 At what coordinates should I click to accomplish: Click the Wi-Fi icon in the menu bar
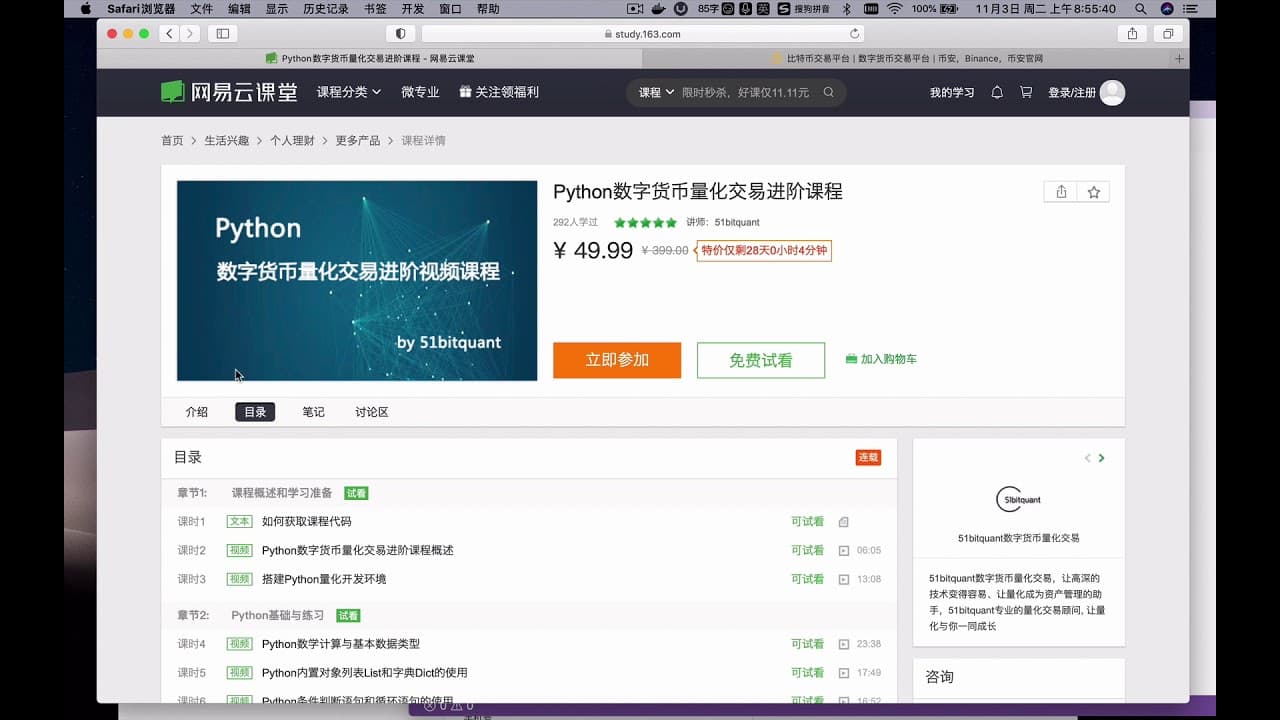pos(894,8)
